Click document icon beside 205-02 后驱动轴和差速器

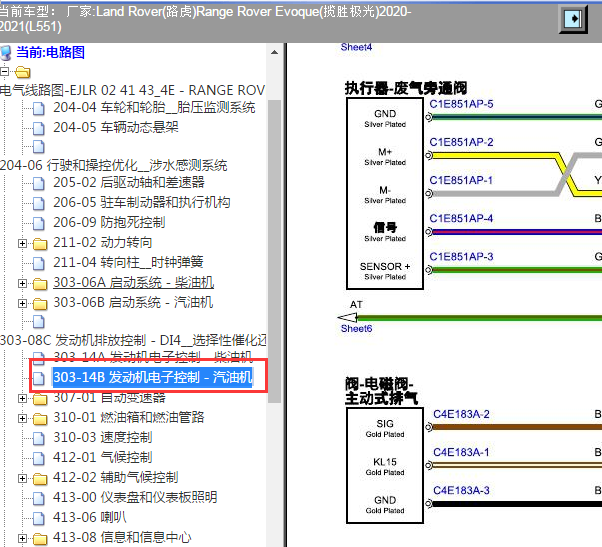coord(39,183)
